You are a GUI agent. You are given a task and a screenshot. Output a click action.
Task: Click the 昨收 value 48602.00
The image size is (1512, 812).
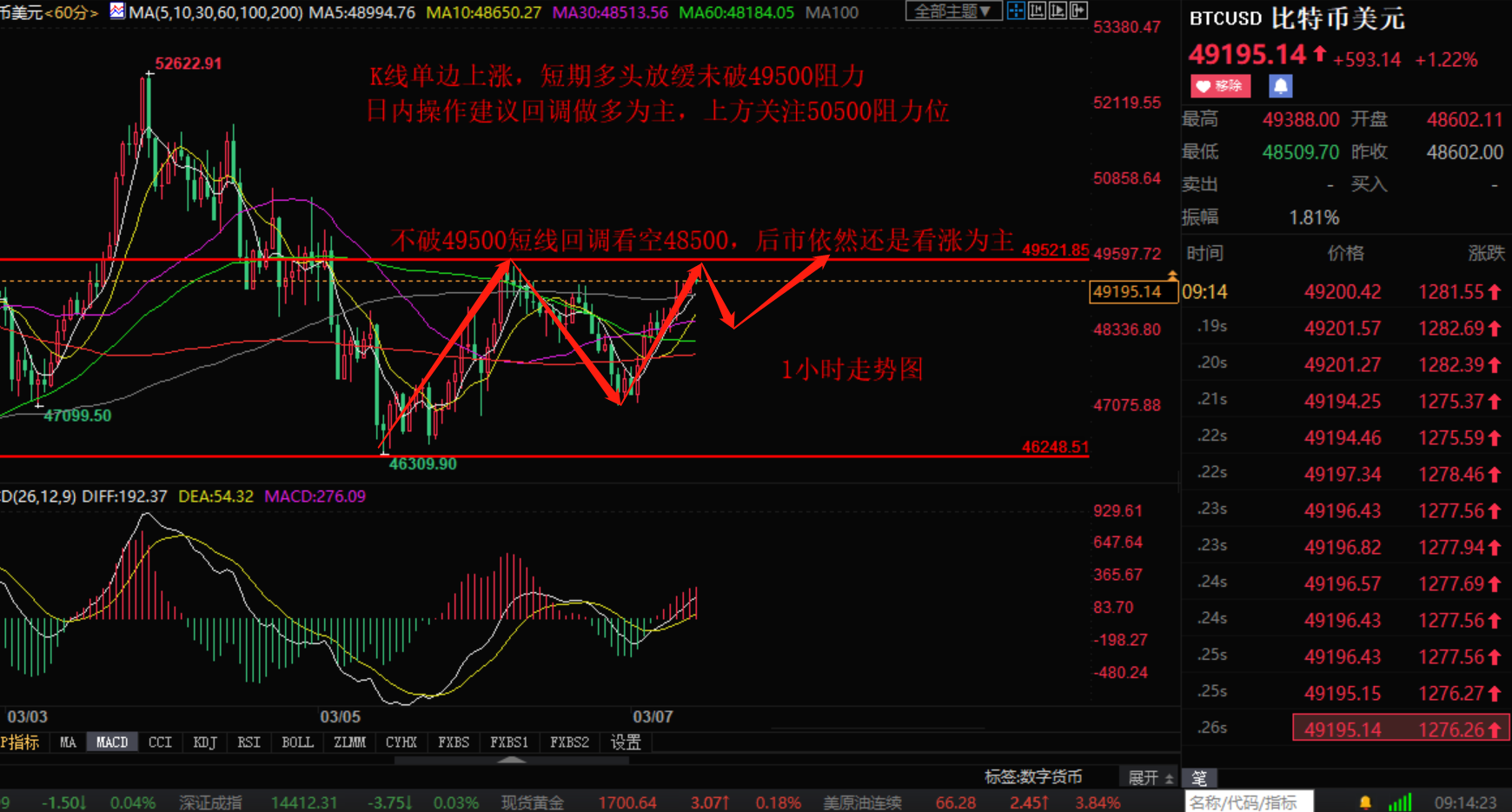[1465, 152]
